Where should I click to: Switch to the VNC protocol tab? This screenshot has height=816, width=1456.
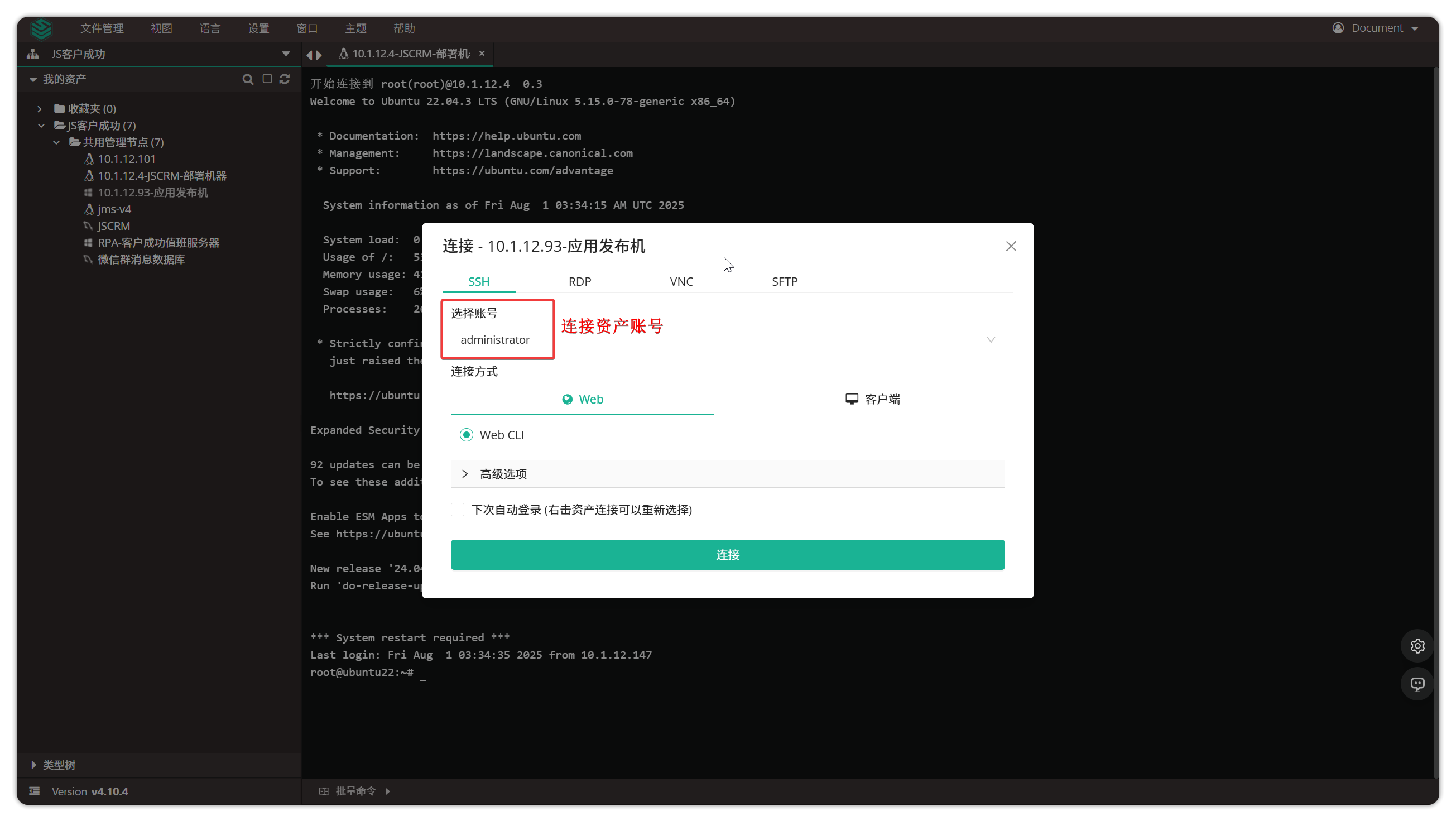681,281
